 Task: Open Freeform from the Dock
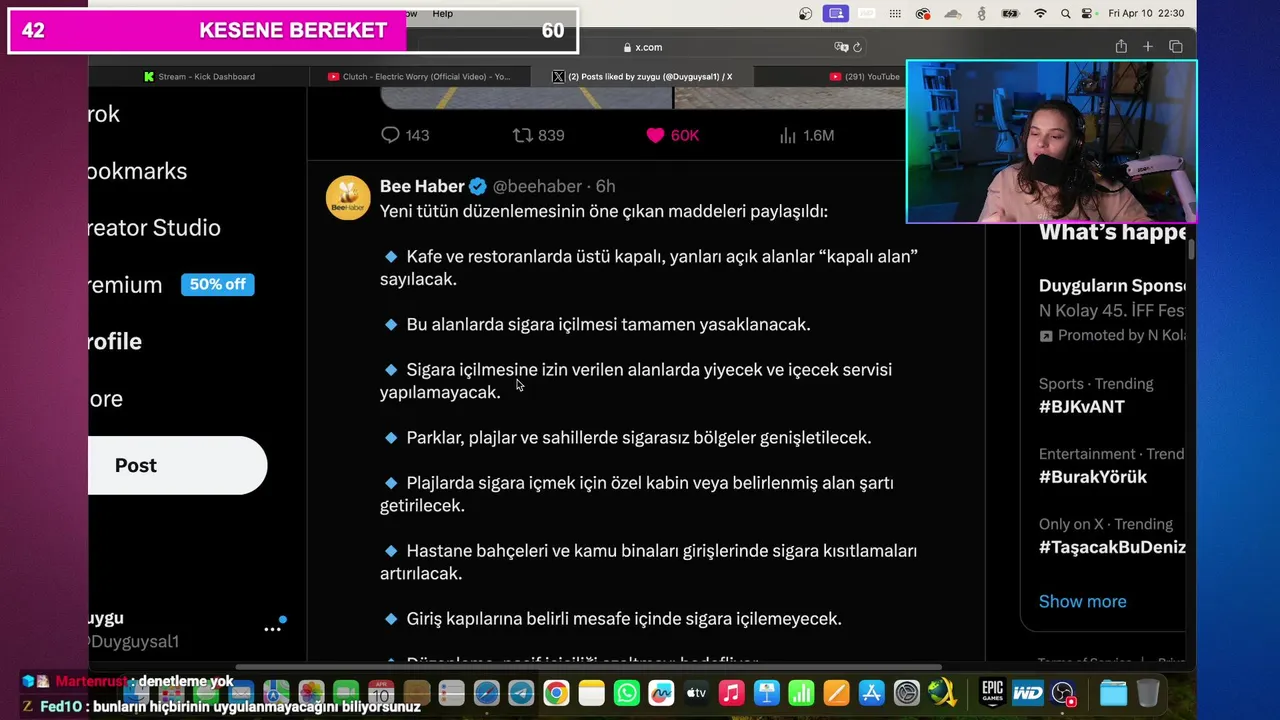click(x=661, y=693)
